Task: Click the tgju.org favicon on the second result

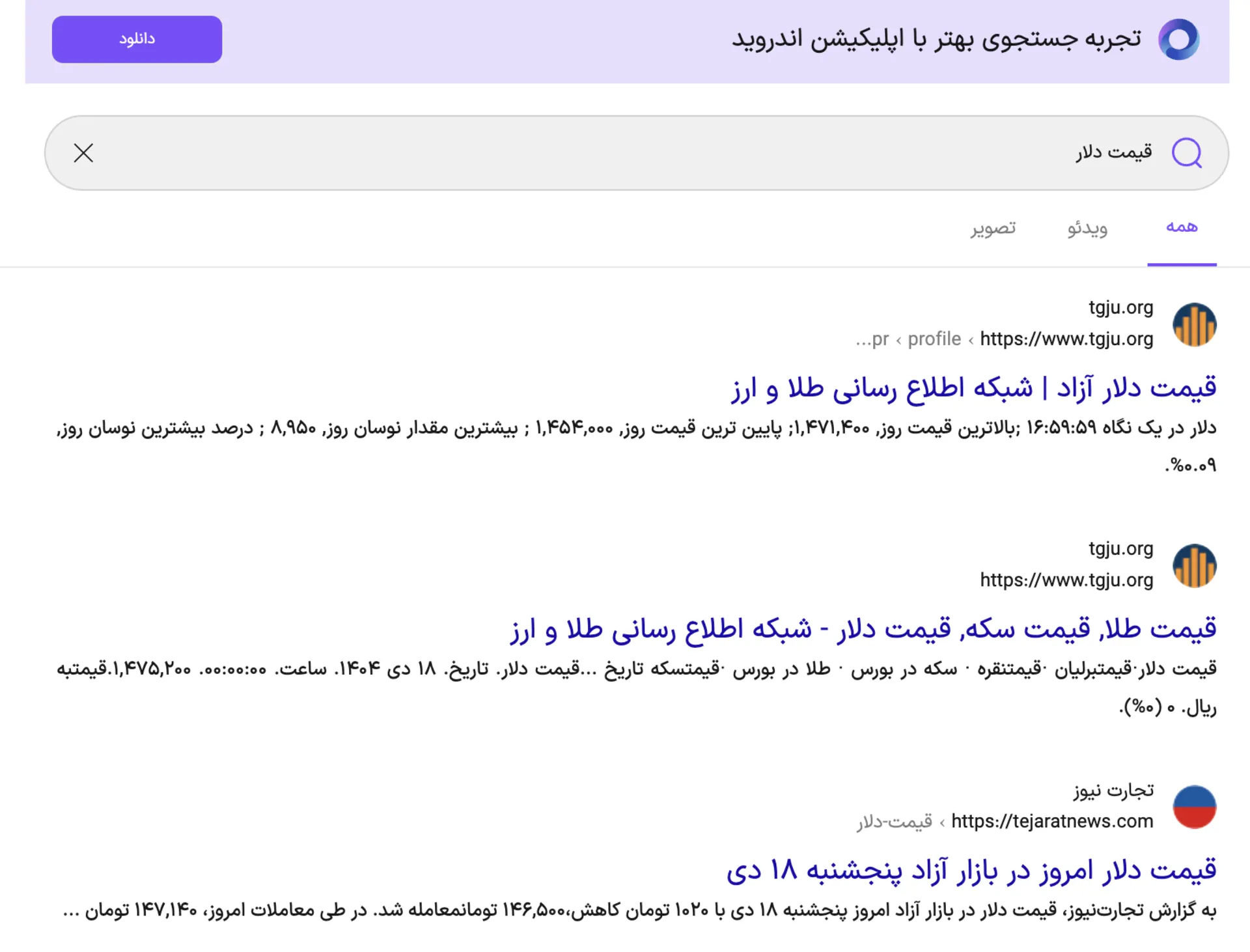Action: [x=1195, y=565]
